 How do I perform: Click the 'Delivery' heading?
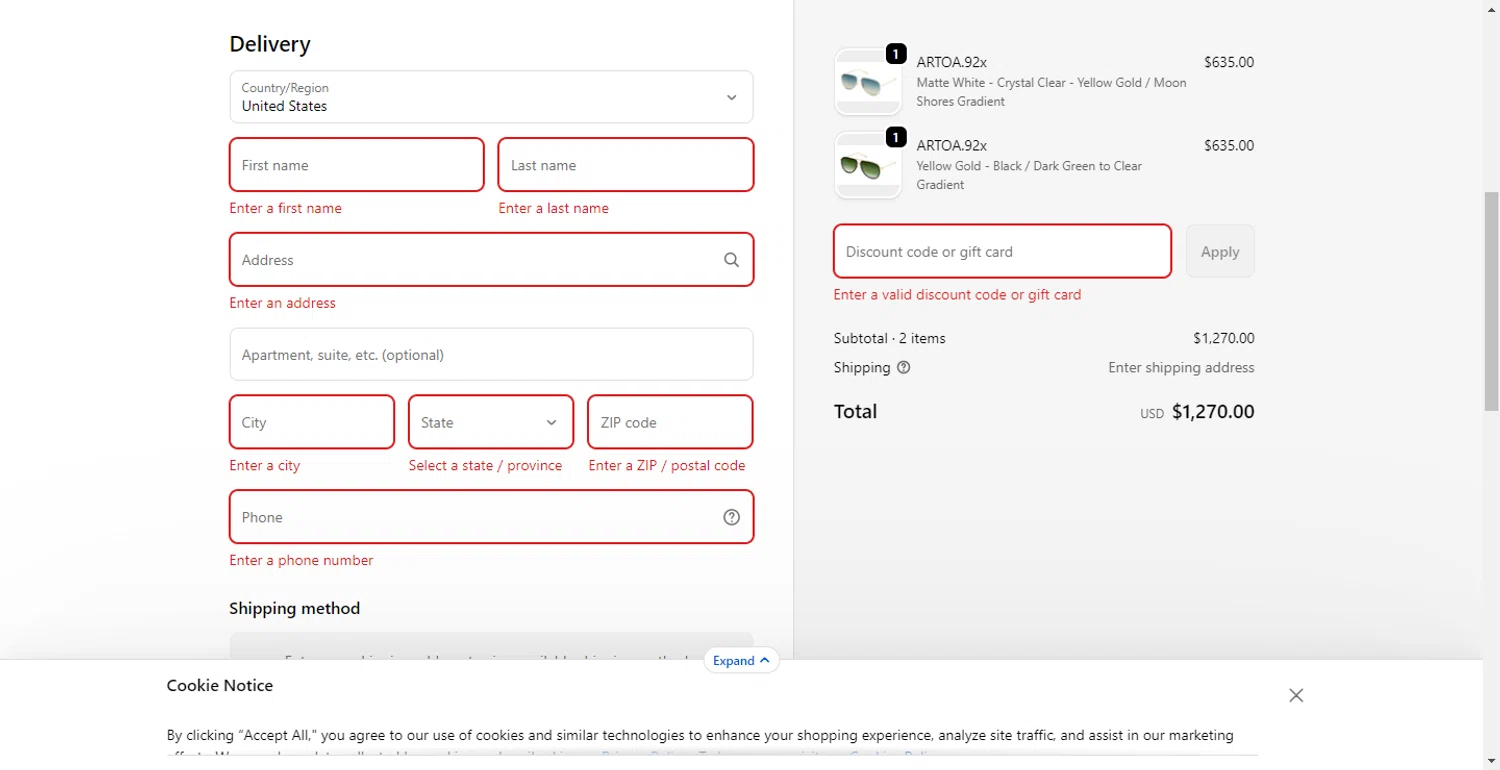[270, 44]
